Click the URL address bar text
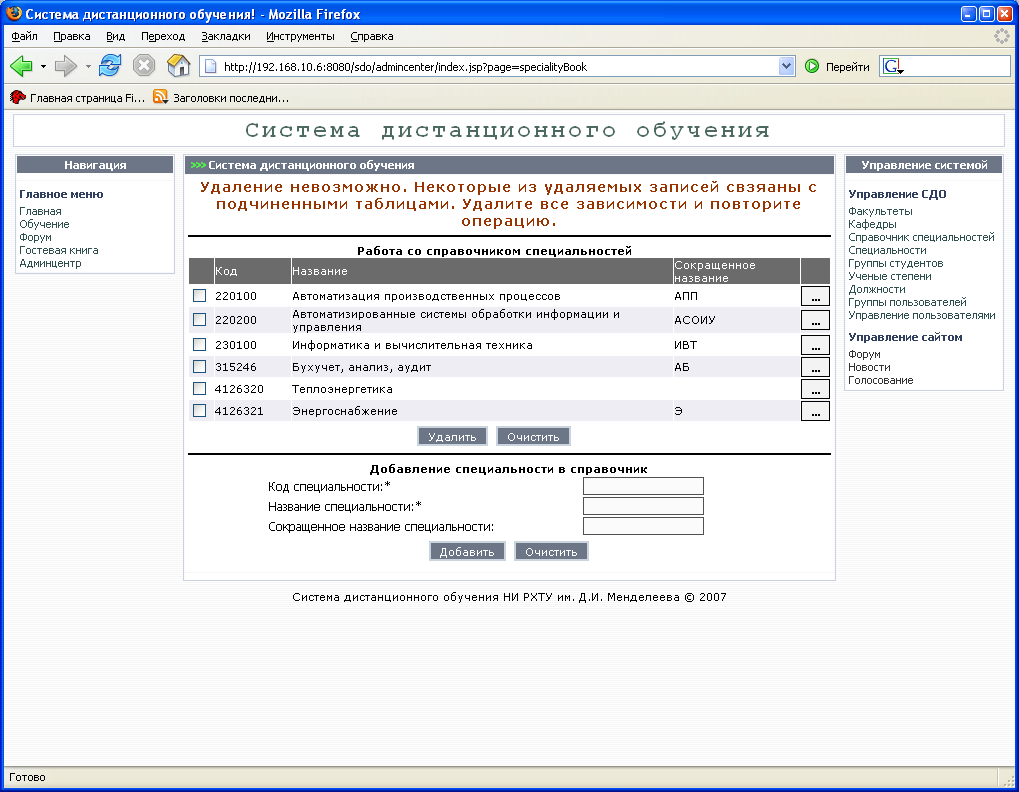Image resolution: width=1019 pixels, height=792 pixels. pos(405,67)
